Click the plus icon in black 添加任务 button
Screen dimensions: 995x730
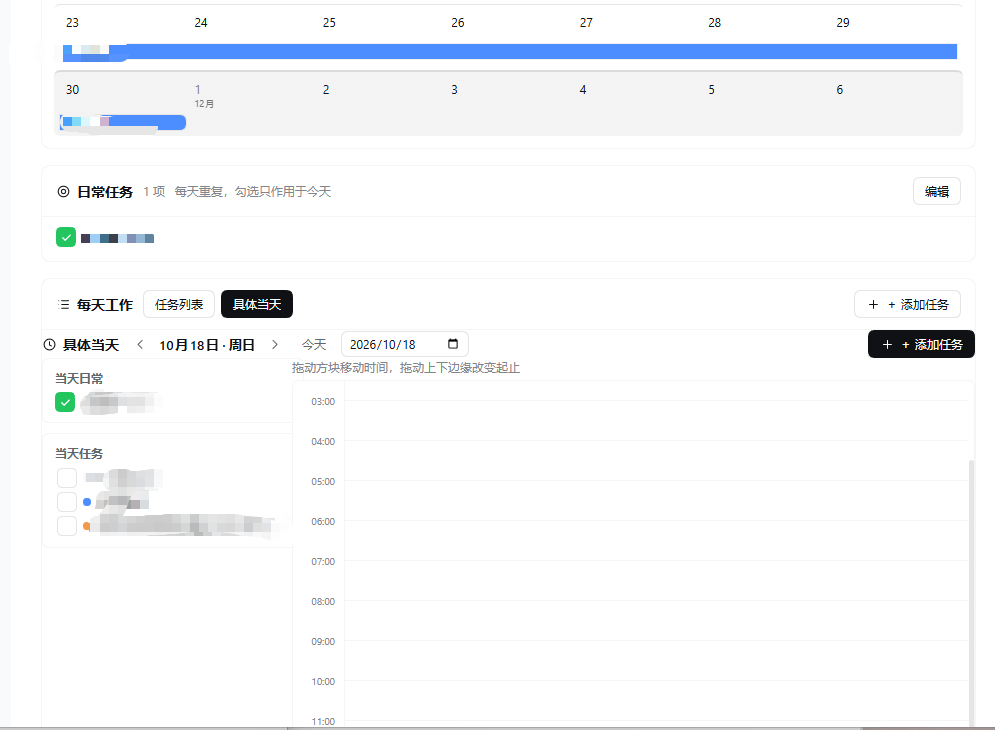pos(887,344)
